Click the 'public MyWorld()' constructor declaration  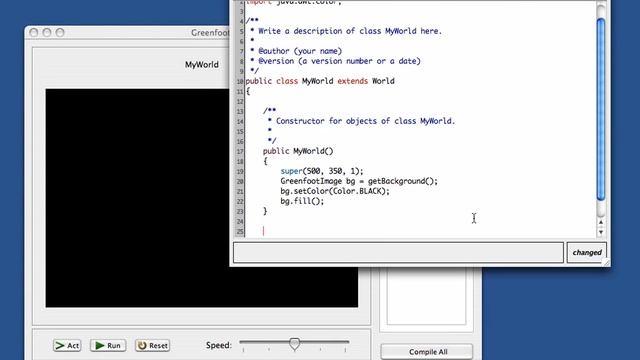[298, 151]
